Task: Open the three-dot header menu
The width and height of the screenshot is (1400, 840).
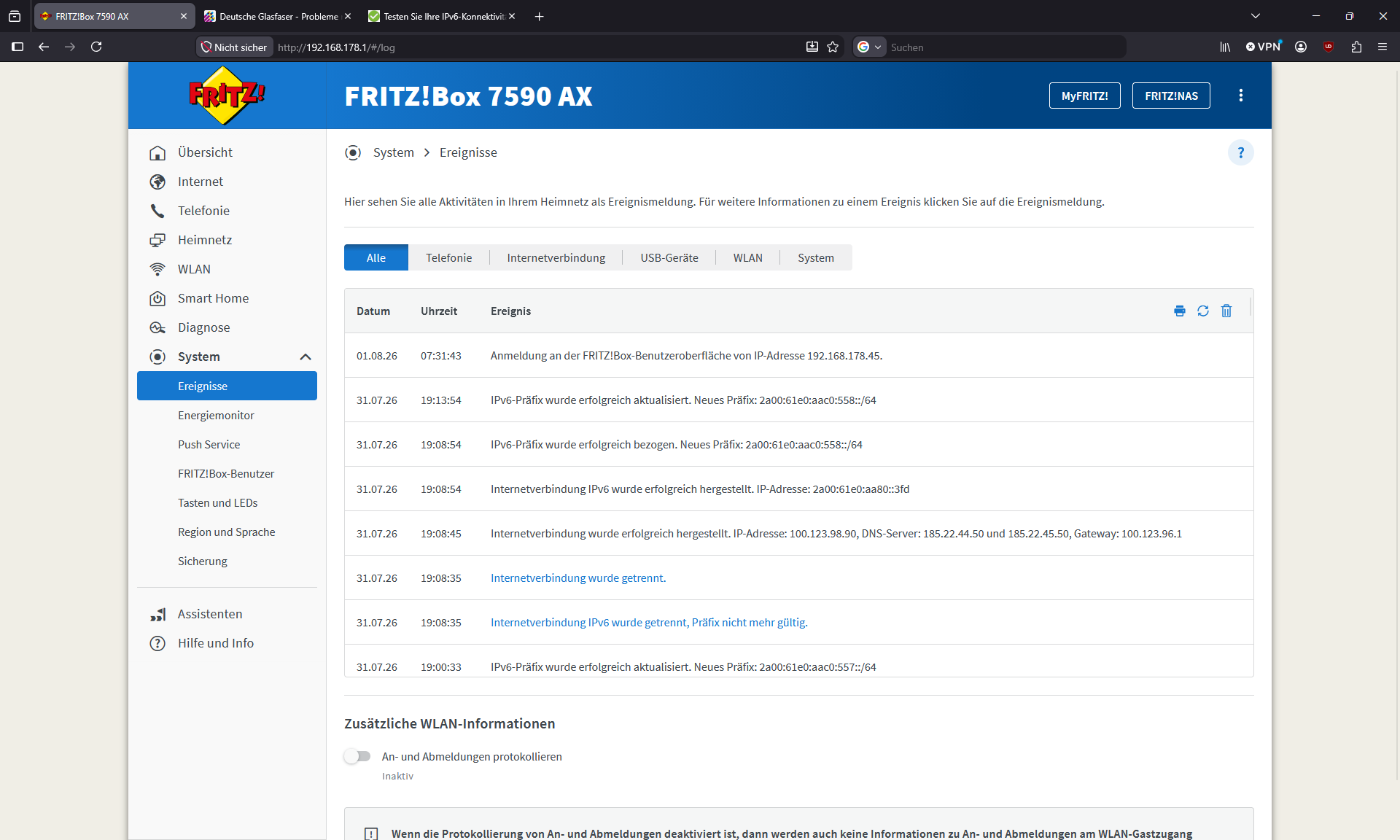Action: pos(1241,96)
